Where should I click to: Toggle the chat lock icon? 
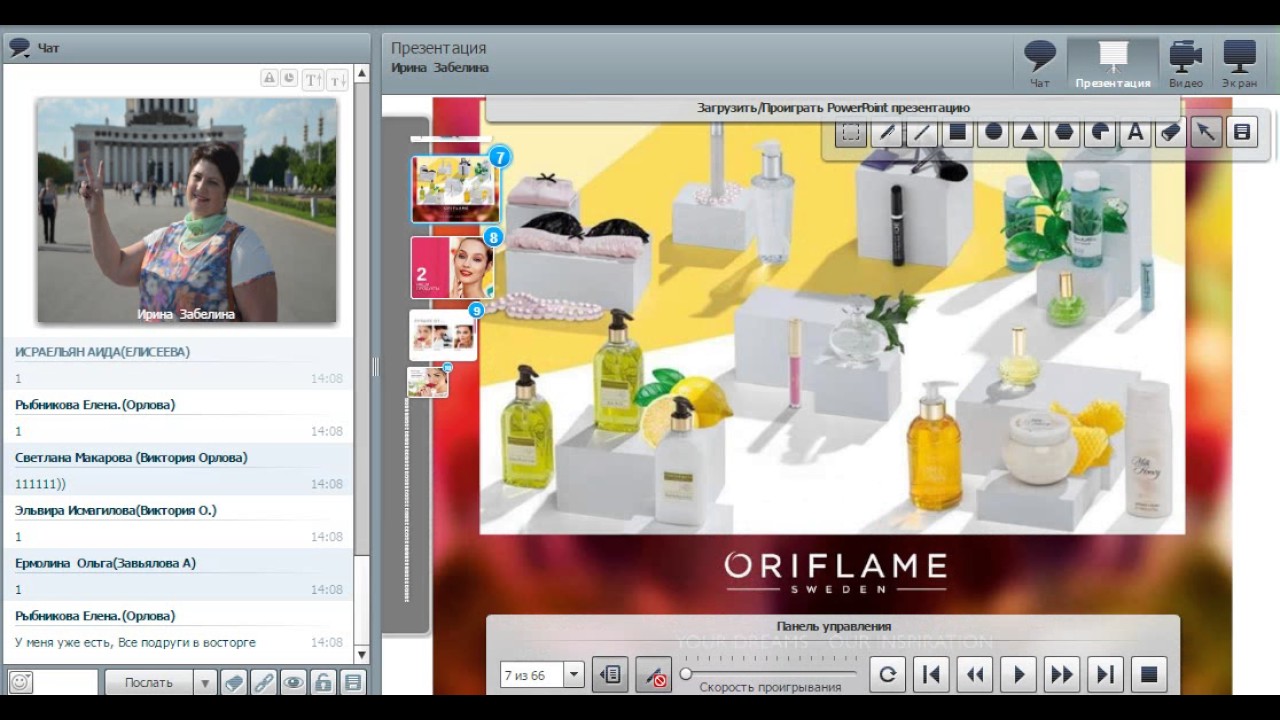coord(322,682)
